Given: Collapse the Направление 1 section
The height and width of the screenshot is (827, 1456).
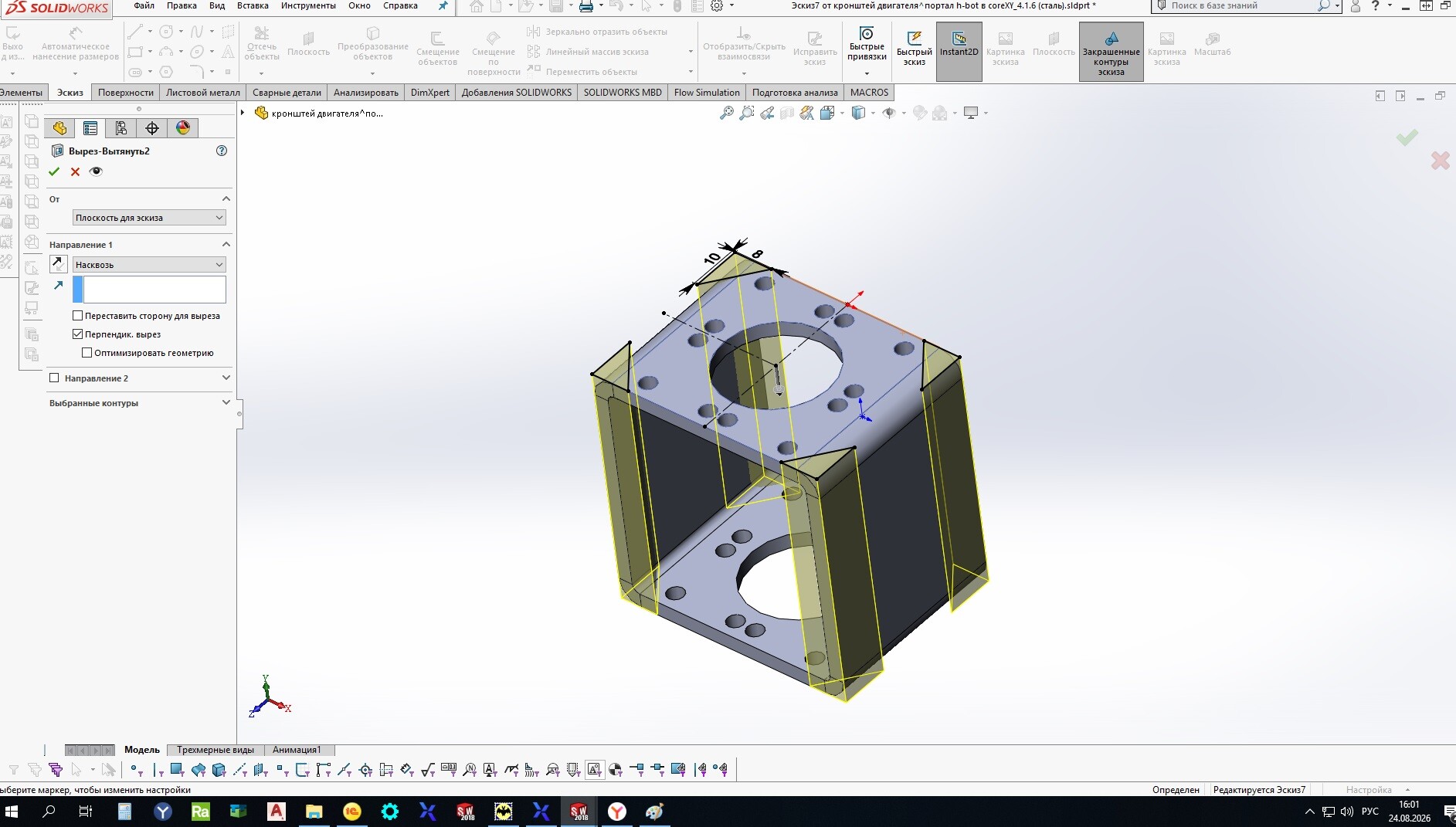Looking at the screenshot, I should click(x=226, y=245).
